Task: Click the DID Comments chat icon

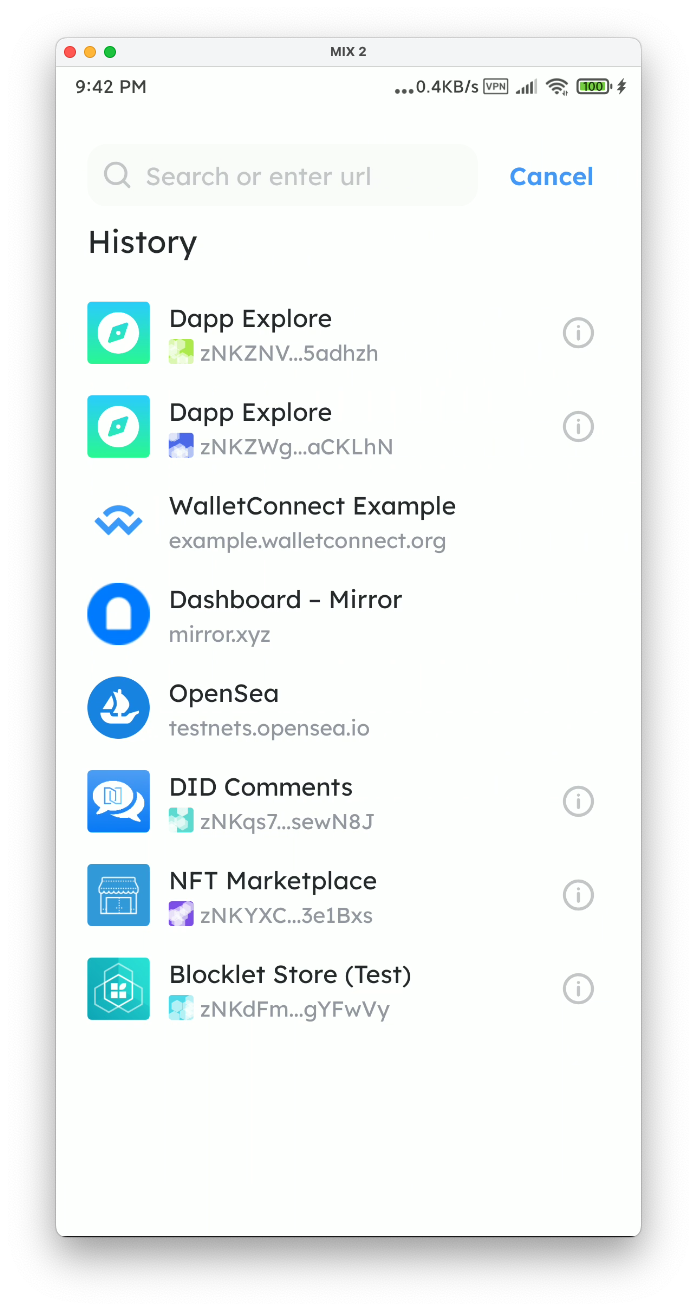Action: pyautogui.click(x=118, y=801)
